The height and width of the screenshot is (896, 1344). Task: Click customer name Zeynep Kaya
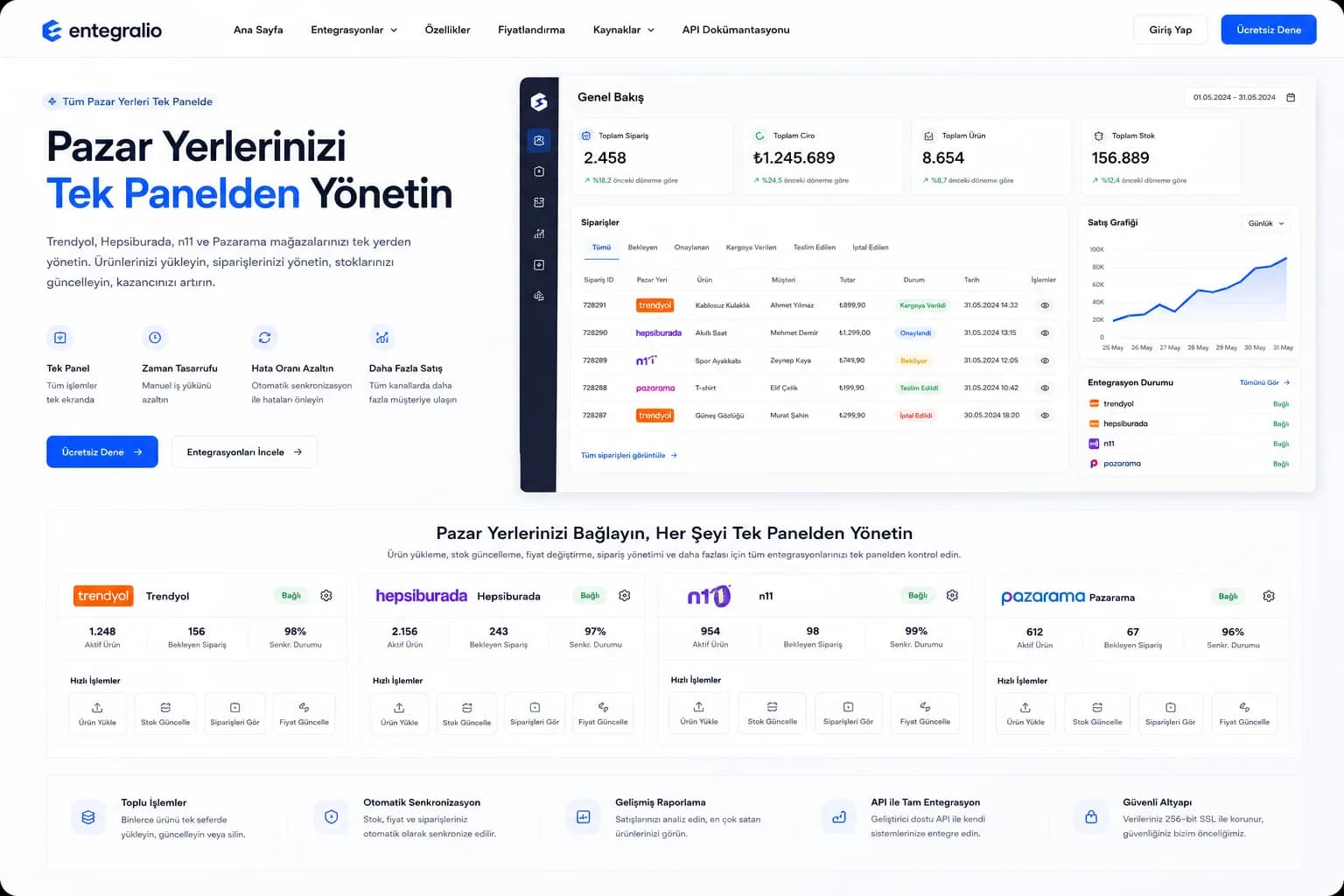click(x=790, y=360)
